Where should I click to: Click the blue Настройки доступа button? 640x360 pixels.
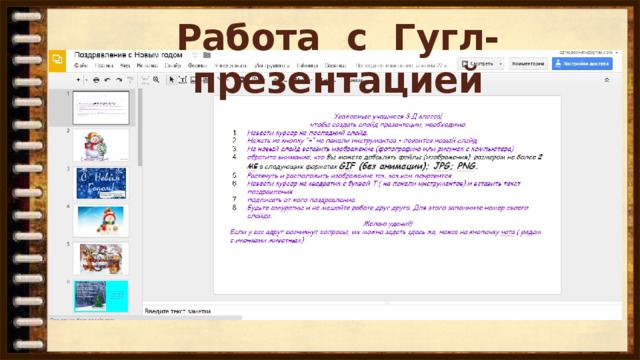(582, 64)
